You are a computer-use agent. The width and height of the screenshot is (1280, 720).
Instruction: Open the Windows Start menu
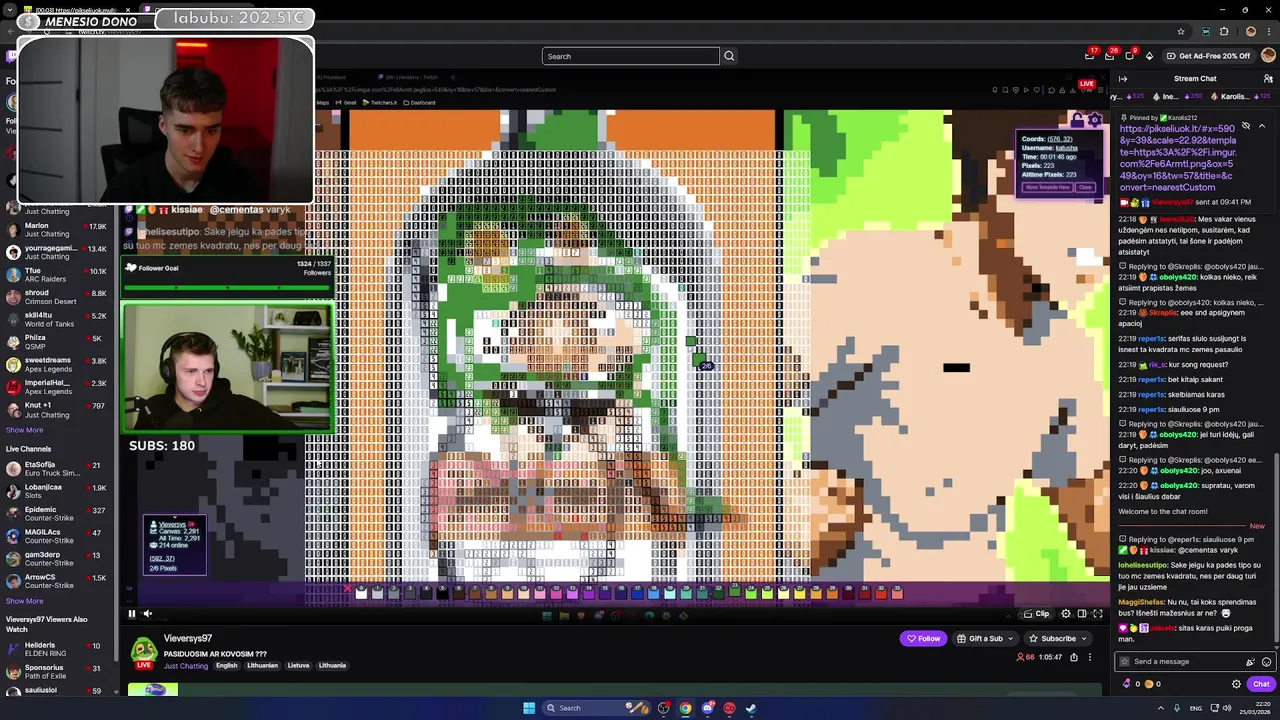[x=529, y=708]
